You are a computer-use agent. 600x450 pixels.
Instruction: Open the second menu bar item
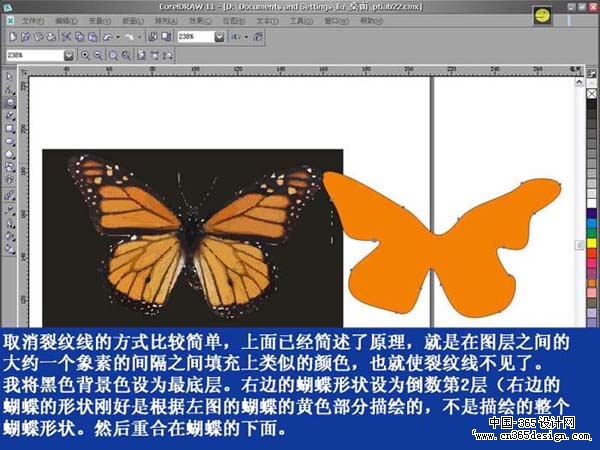coord(66,21)
